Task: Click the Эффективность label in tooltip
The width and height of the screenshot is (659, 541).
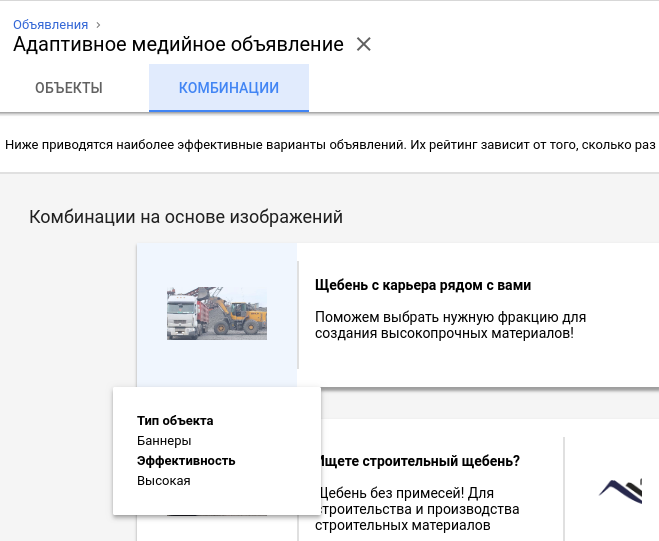Action: coord(186,461)
